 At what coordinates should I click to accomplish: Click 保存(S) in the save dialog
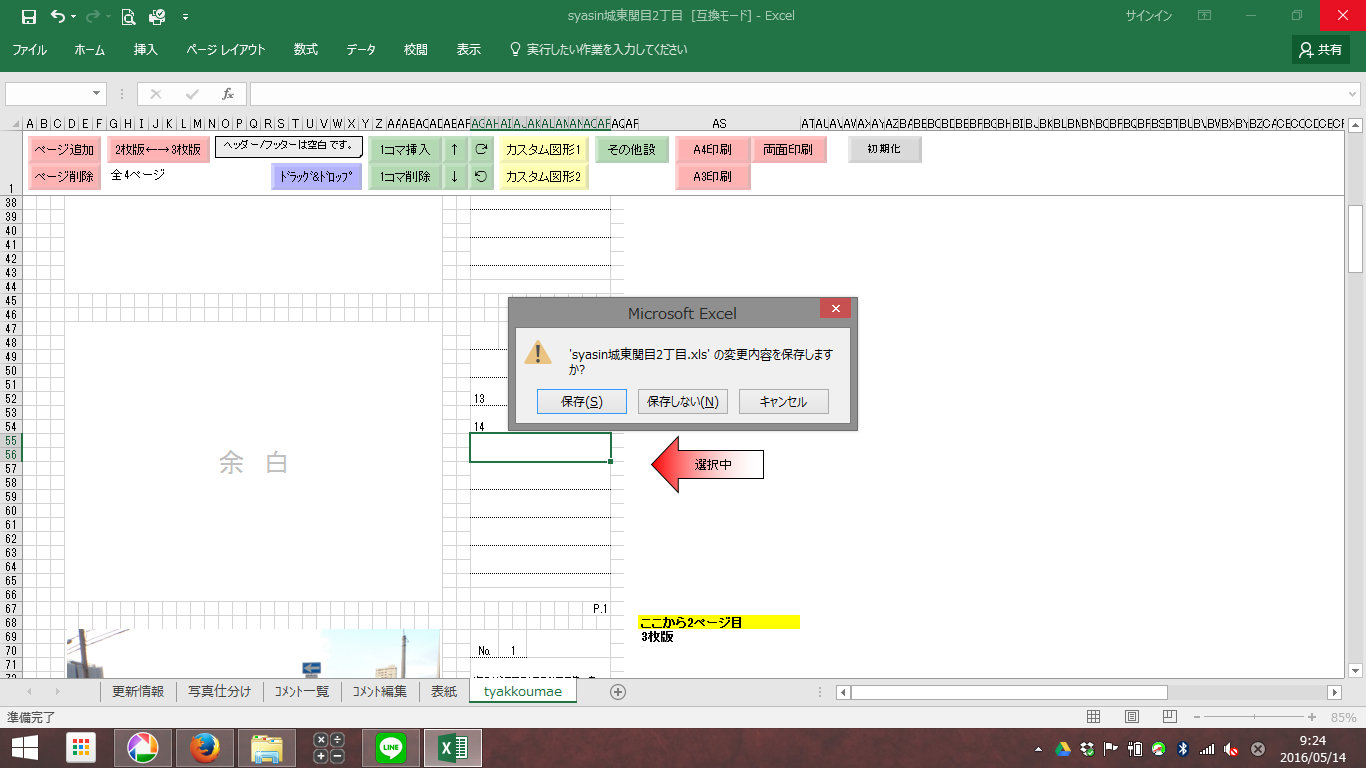[581, 402]
